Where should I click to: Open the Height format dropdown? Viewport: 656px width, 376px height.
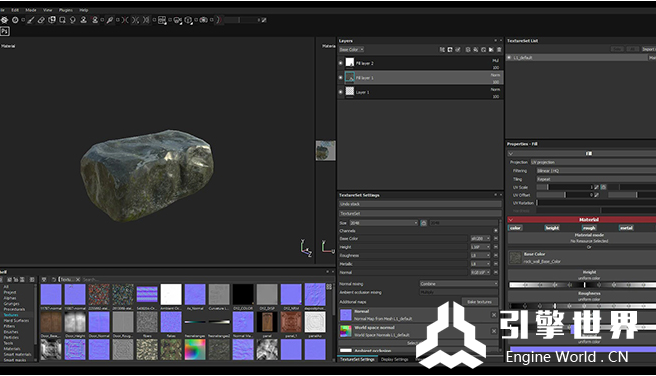point(480,247)
